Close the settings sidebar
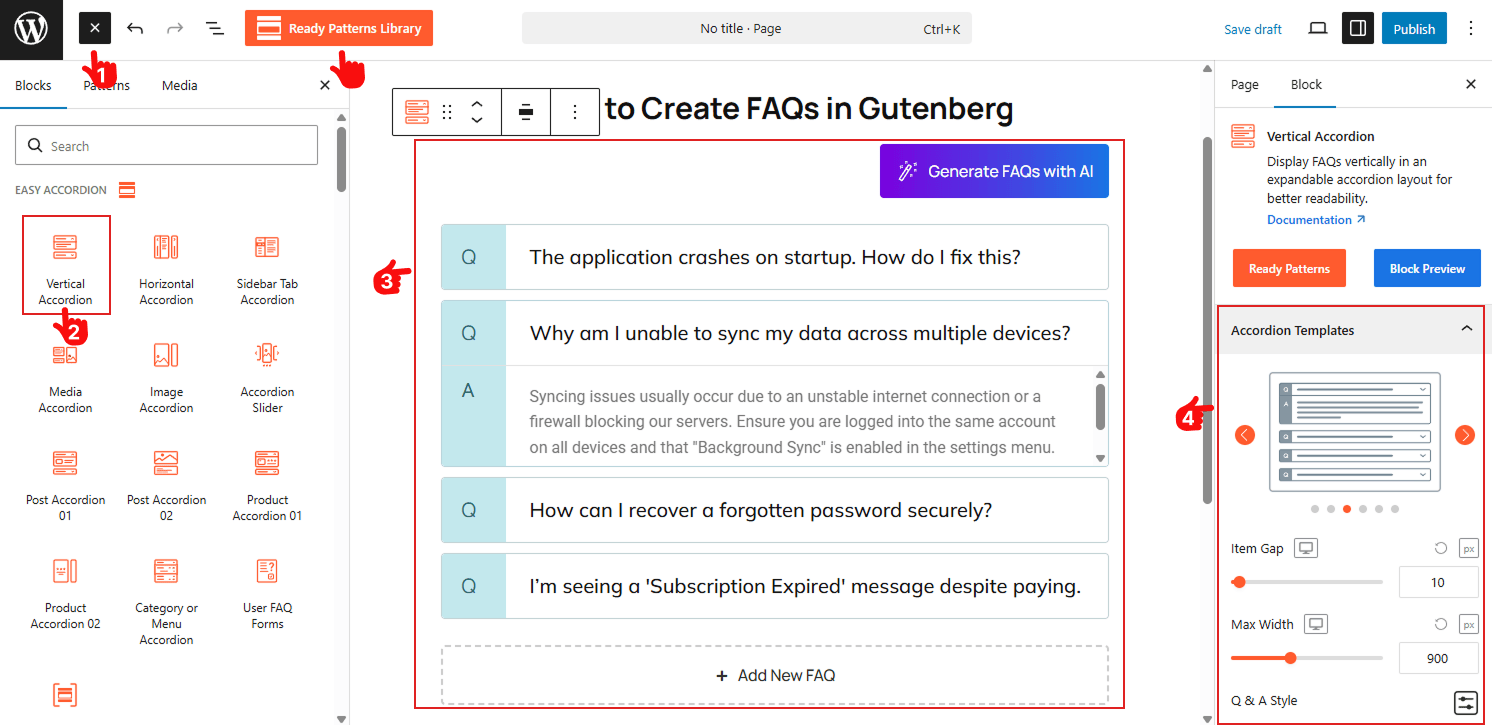 pos(1470,85)
